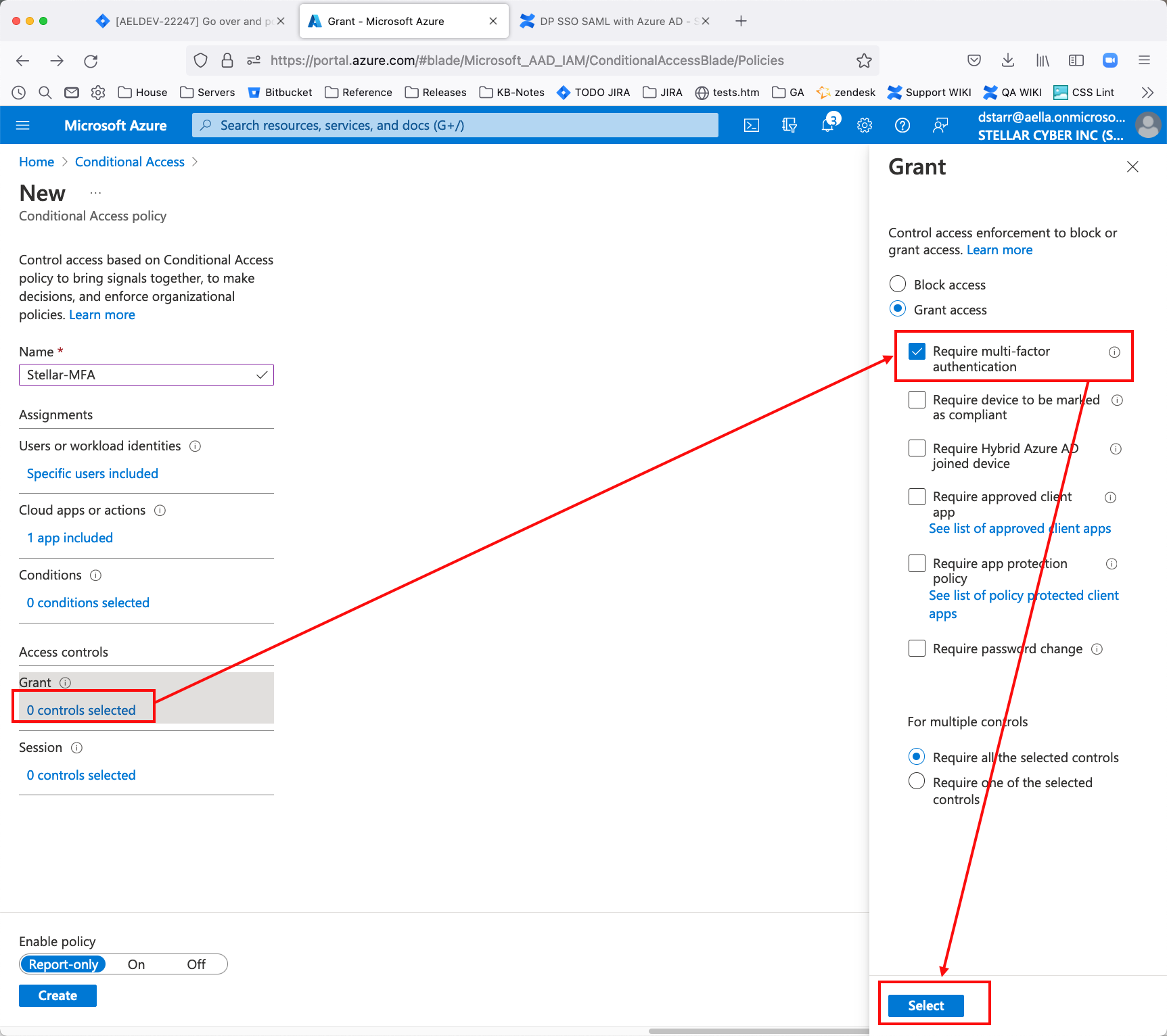The image size is (1167, 1036).
Task: Open the Azure portal hamburger menu
Action: click(x=23, y=125)
